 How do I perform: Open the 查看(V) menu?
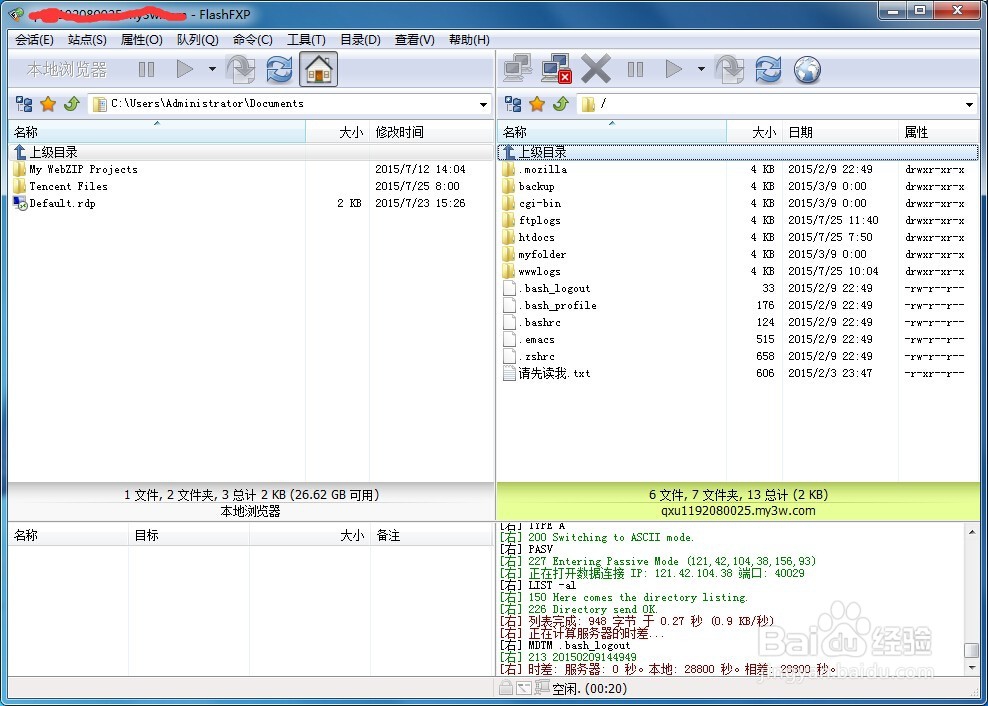415,40
